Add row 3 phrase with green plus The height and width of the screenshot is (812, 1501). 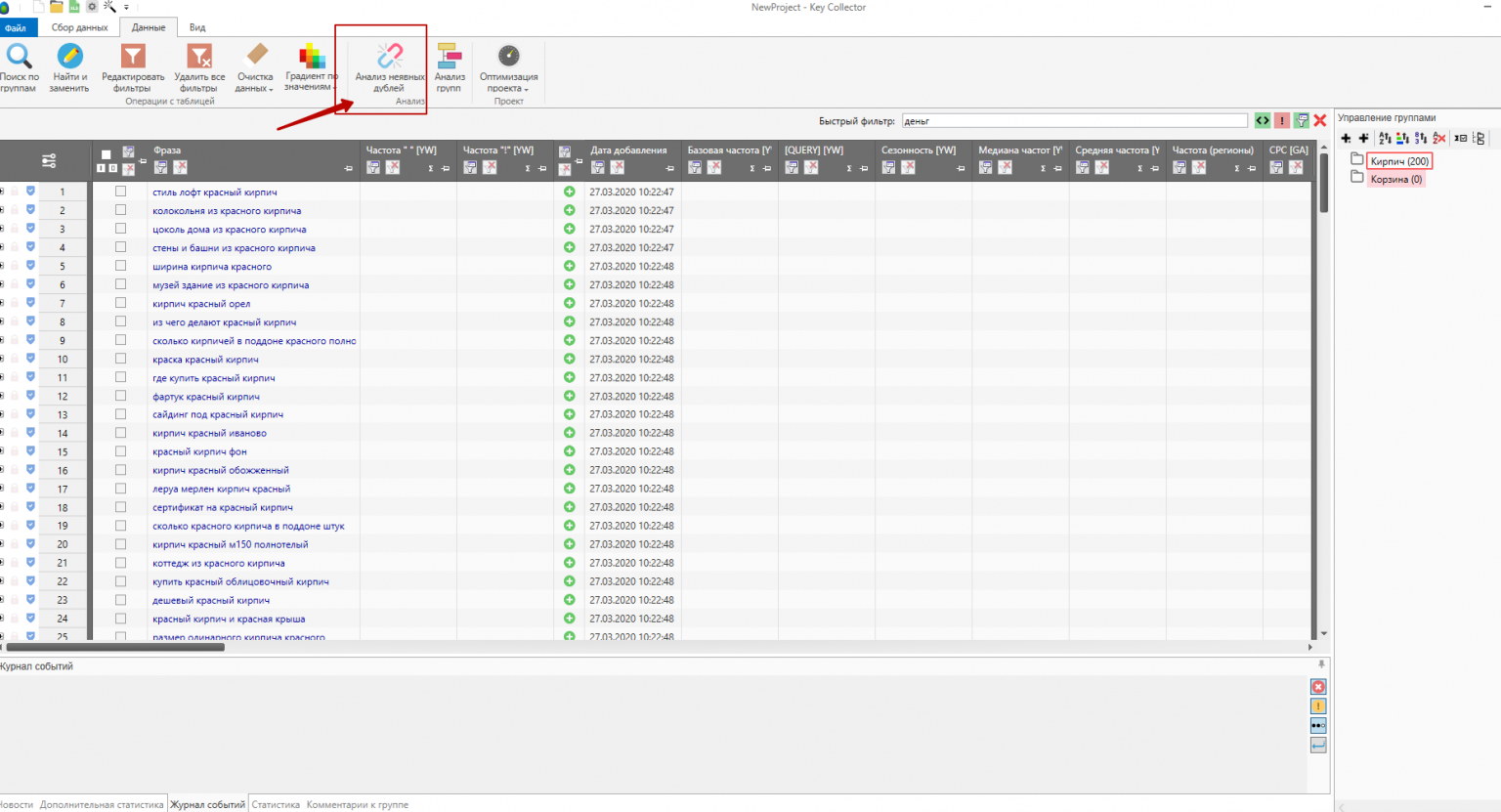[x=570, y=229]
